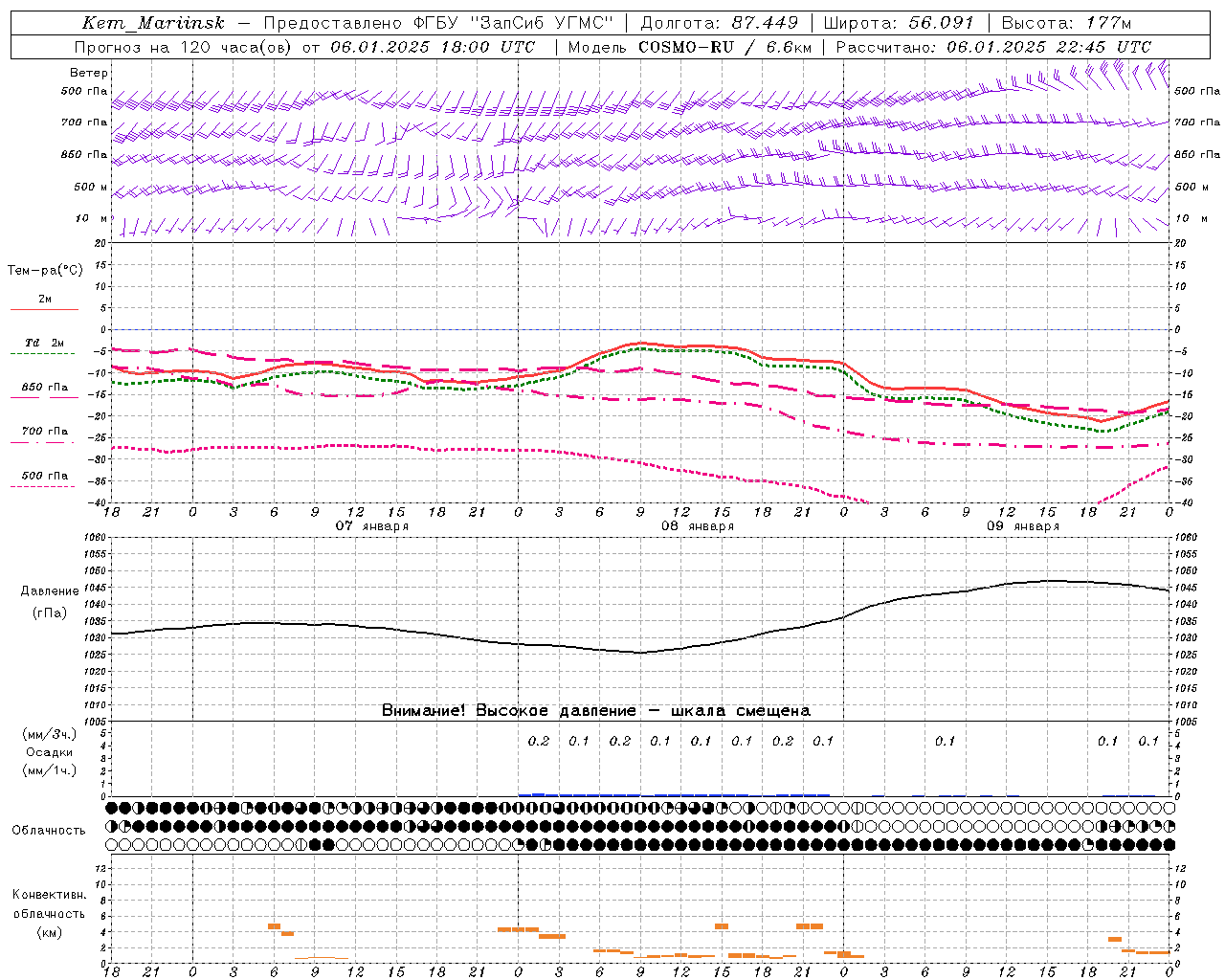Click the 09 января date label
Viewport: 1225px width, 980px height.
[x=1023, y=526]
